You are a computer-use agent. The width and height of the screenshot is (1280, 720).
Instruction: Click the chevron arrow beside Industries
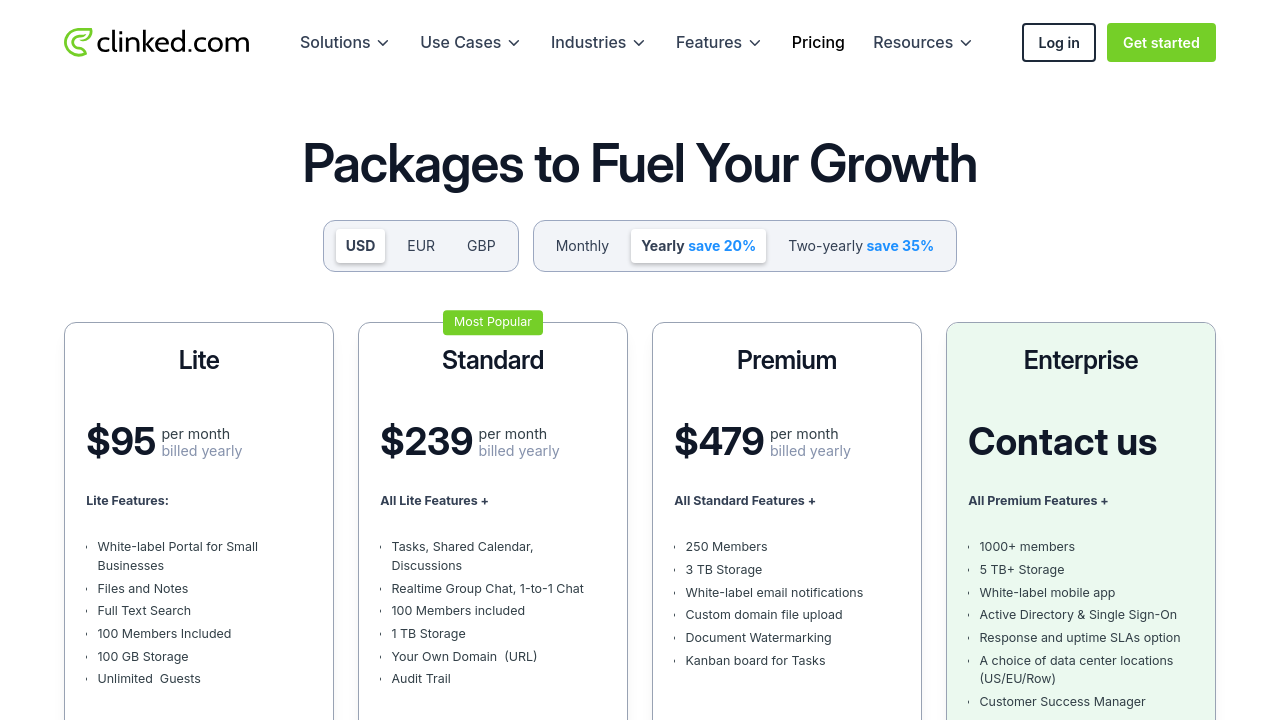click(x=639, y=43)
